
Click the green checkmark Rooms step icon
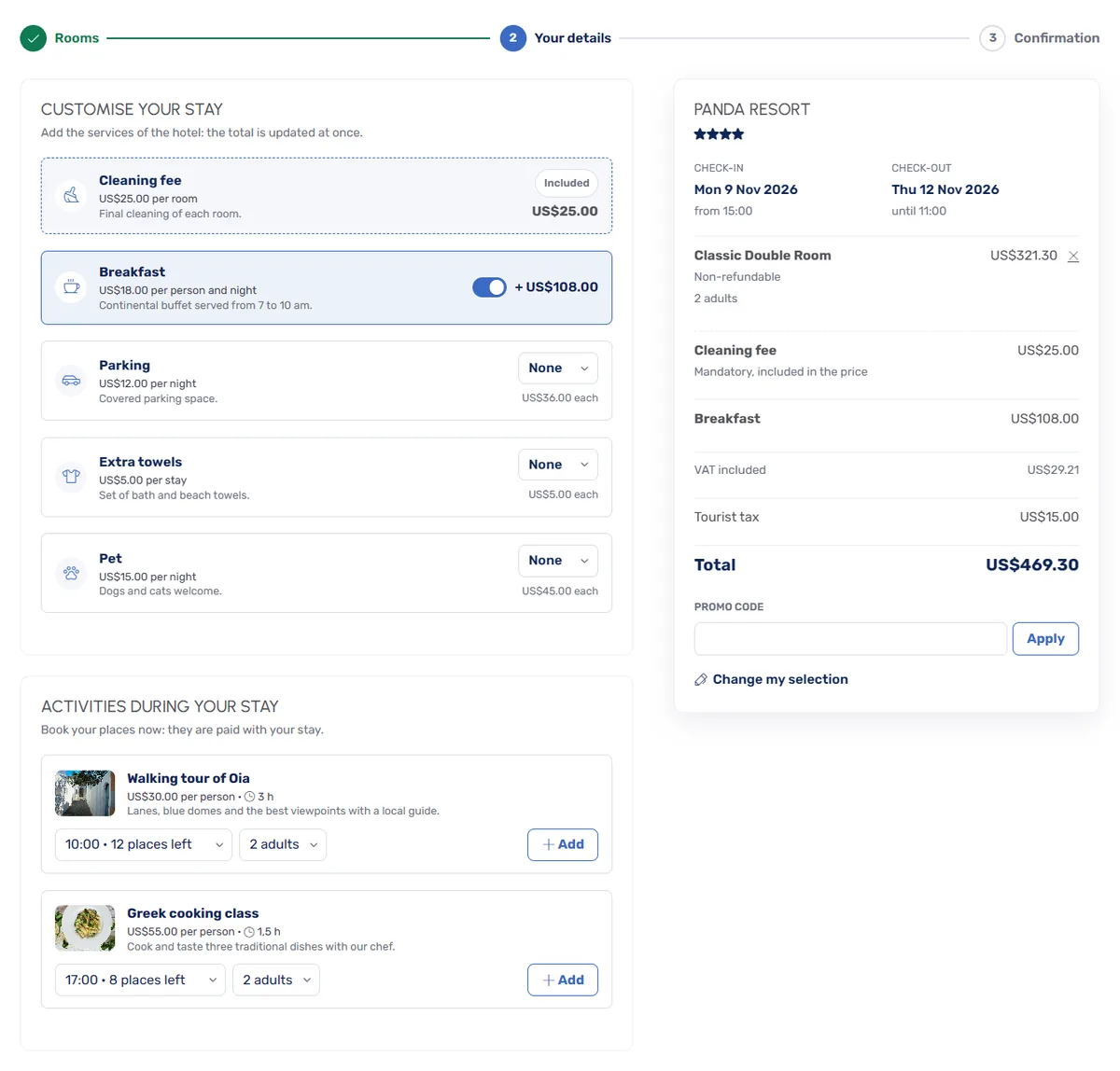click(x=34, y=38)
